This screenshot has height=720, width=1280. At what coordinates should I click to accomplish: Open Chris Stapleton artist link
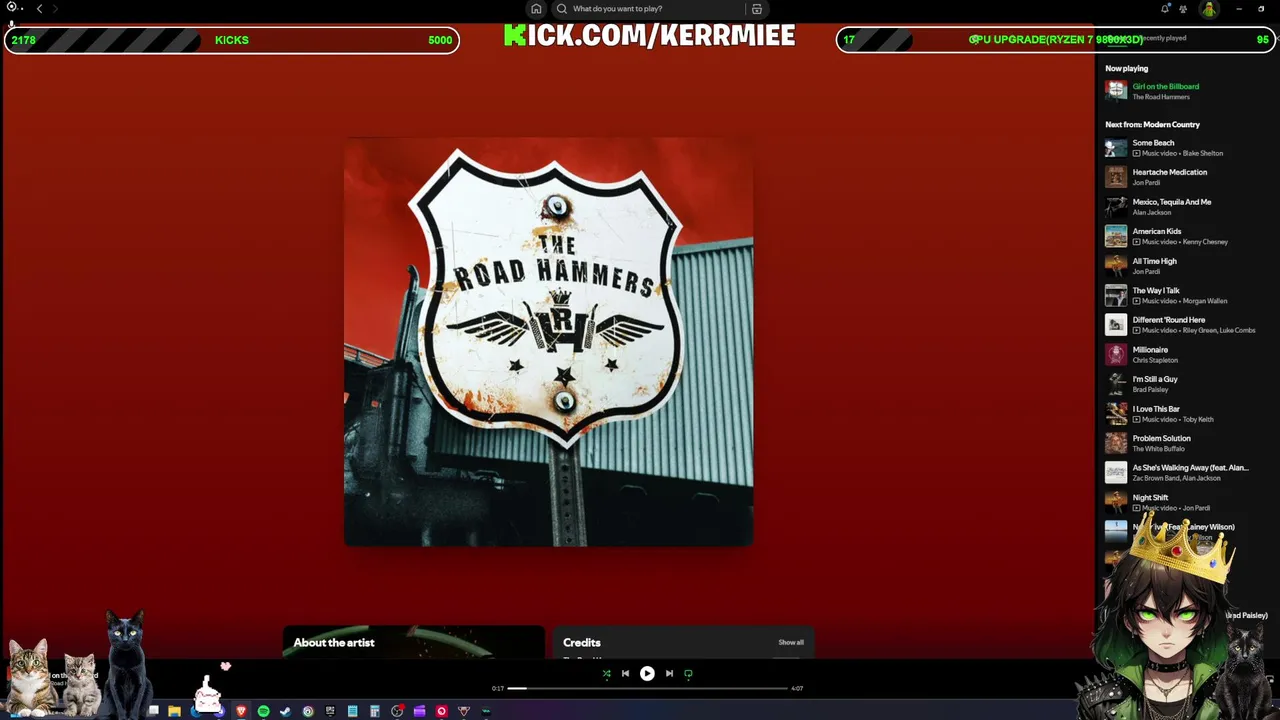click(x=1155, y=360)
